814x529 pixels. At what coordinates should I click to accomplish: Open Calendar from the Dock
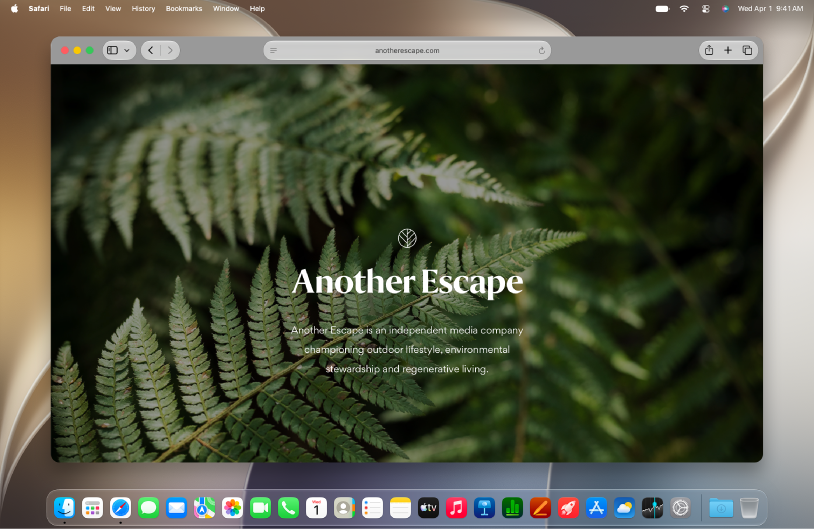(317, 508)
